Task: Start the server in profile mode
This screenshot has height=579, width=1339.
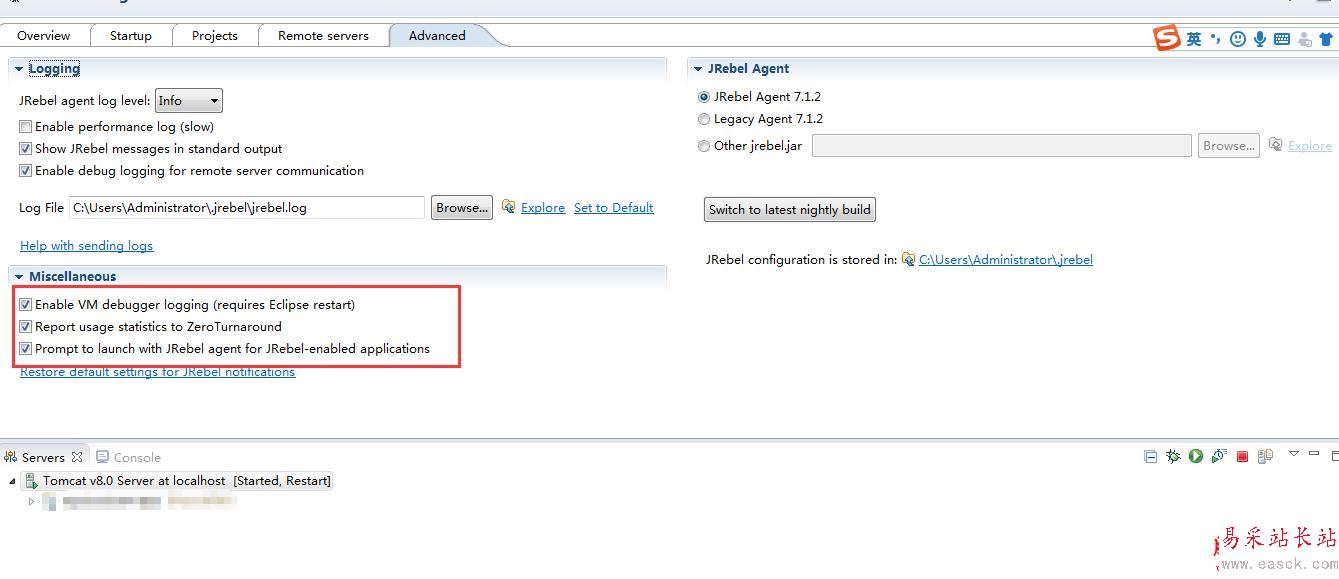Action: click(1219, 456)
